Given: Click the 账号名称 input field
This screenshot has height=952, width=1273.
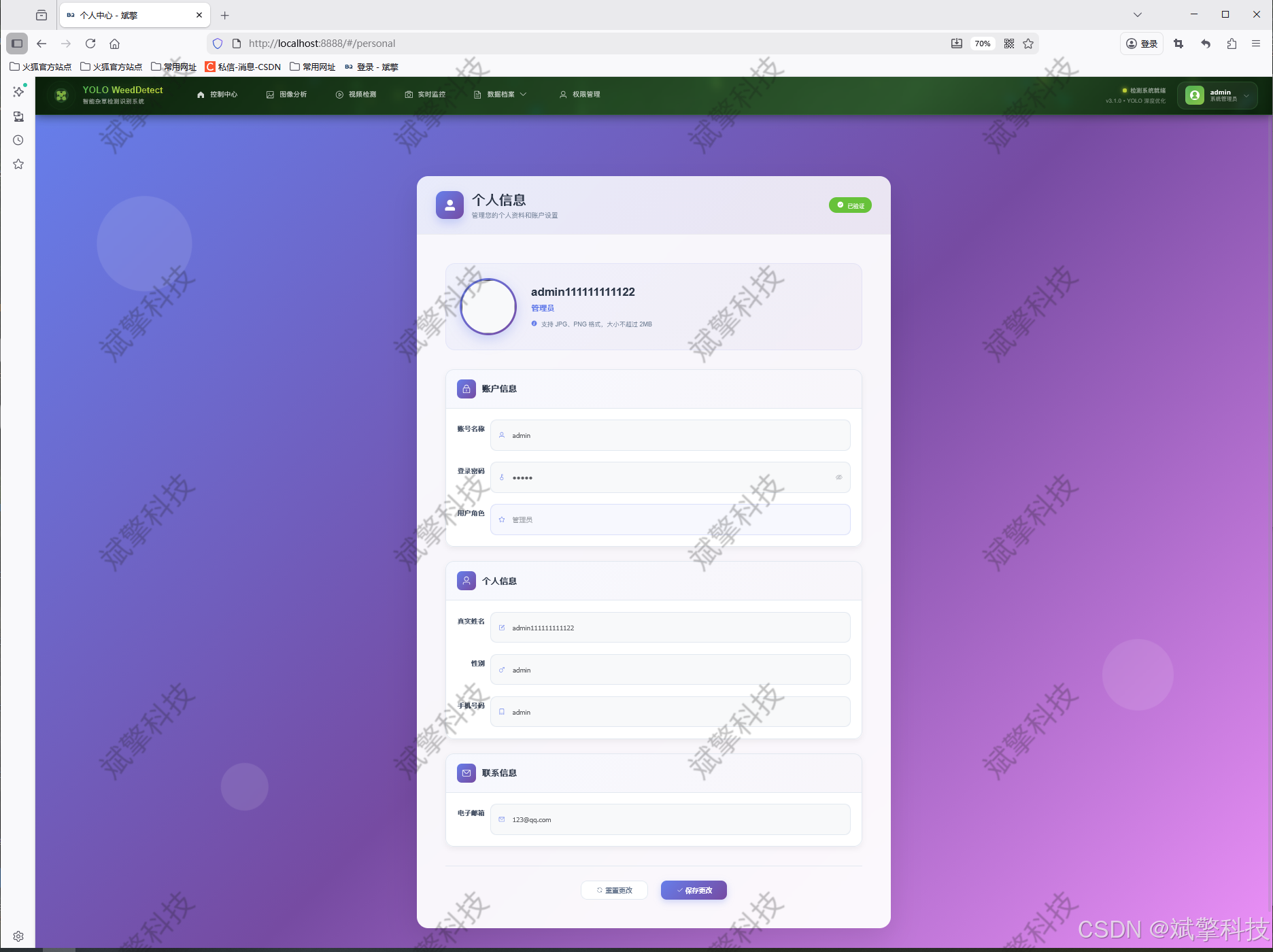Looking at the screenshot, I should 670,435.
